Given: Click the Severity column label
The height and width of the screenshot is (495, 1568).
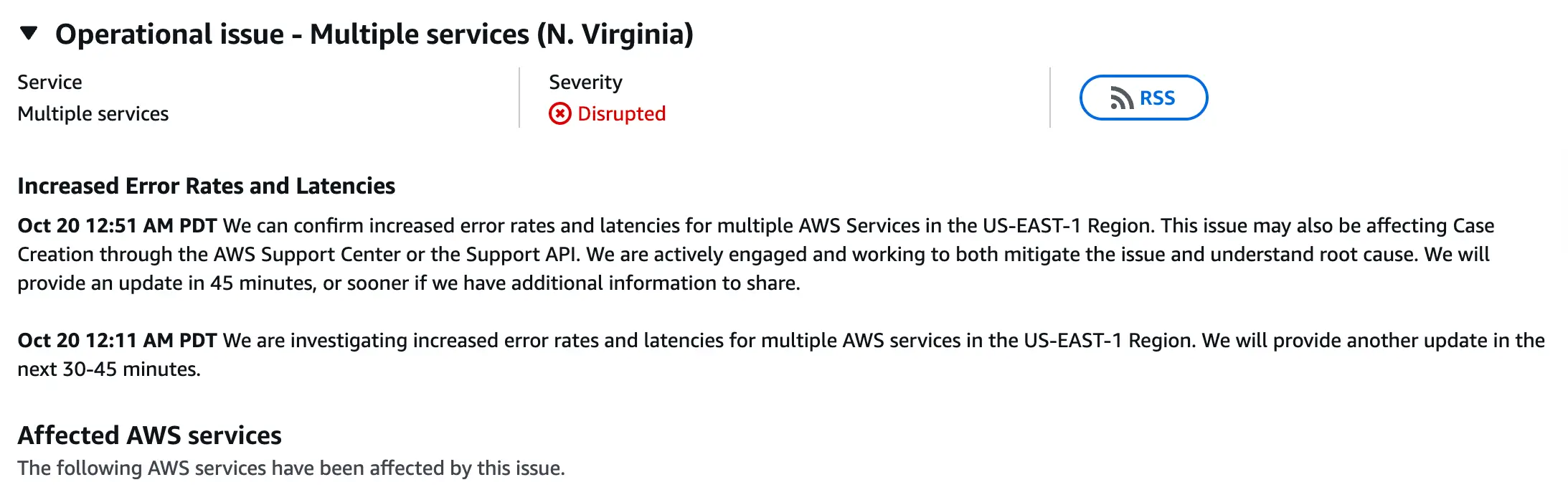Looking at the screenshot, I should point(585,82).
